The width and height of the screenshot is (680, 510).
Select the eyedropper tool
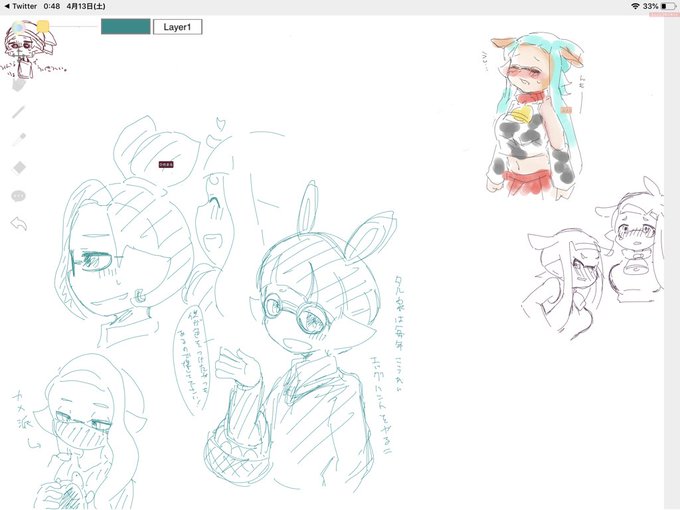coord(19,140)
